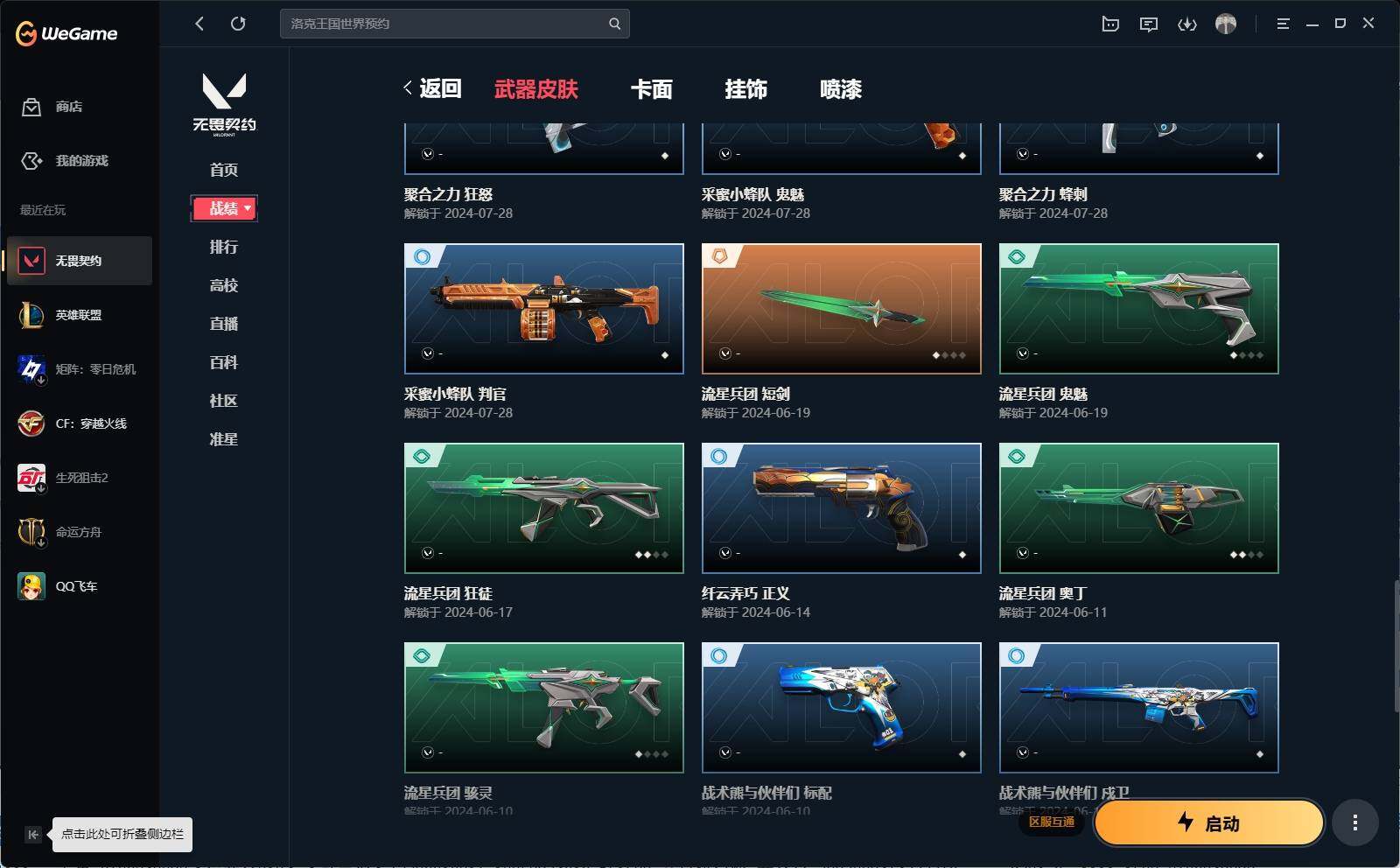Launch the game with 启动 button

point(1209,822)
